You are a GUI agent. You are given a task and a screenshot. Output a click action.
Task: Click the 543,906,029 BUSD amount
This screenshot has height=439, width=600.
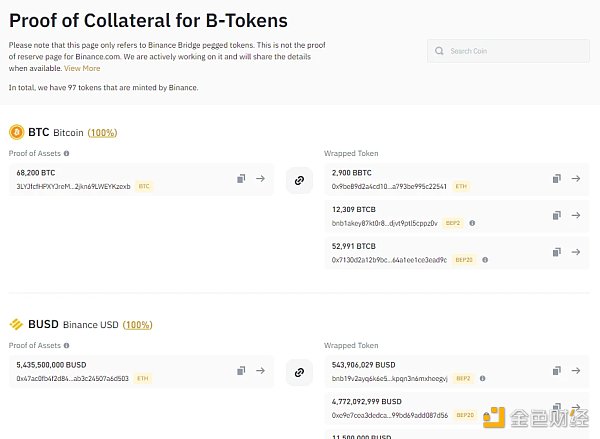[x=364, y=365]
